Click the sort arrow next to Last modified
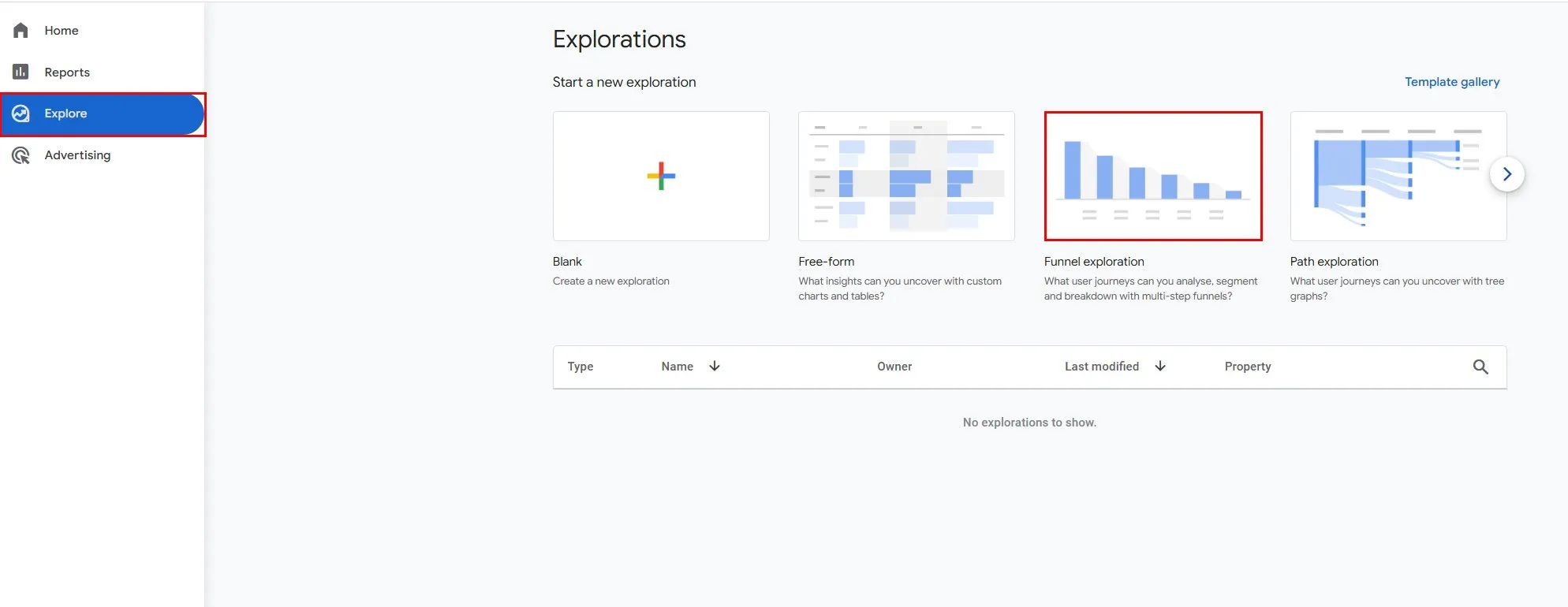The image size is (1568, 607). point(1160,367)
